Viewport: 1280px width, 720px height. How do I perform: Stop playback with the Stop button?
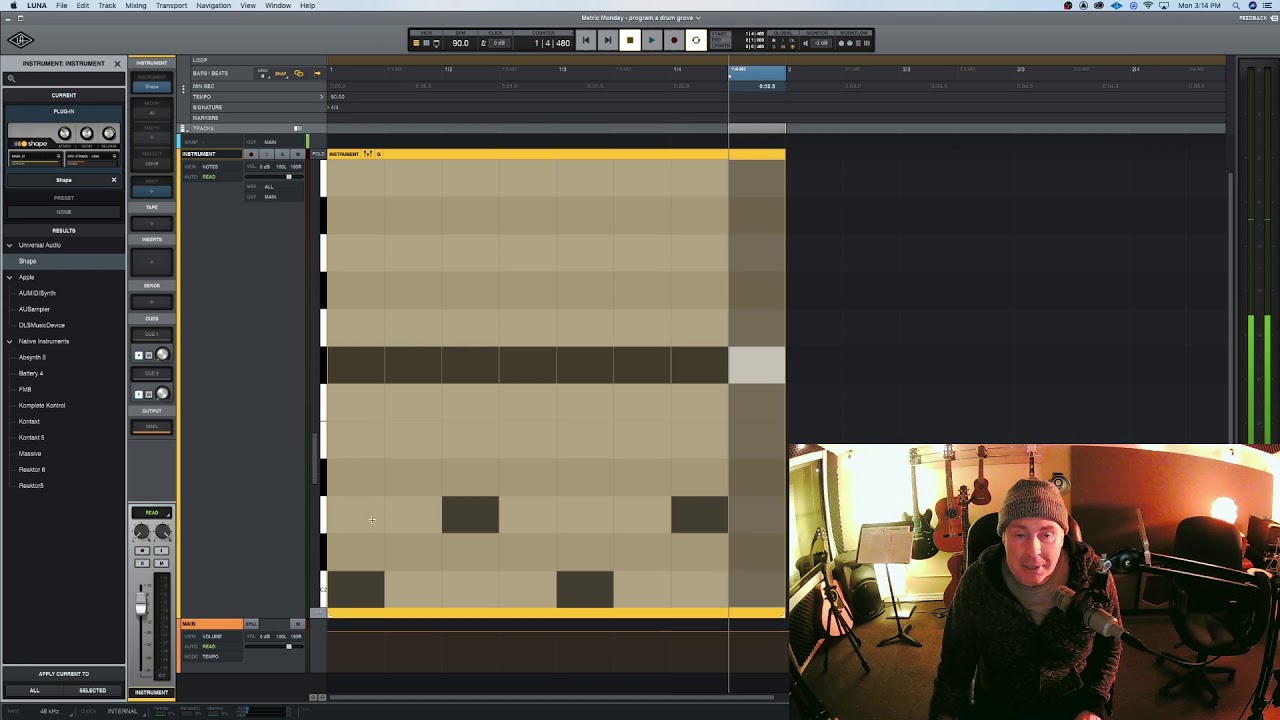click(630, 41)
